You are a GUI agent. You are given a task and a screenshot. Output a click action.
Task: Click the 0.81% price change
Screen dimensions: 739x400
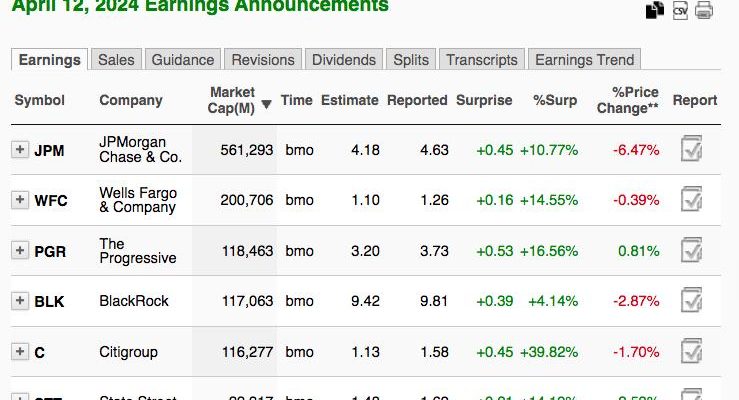[639, 251]
